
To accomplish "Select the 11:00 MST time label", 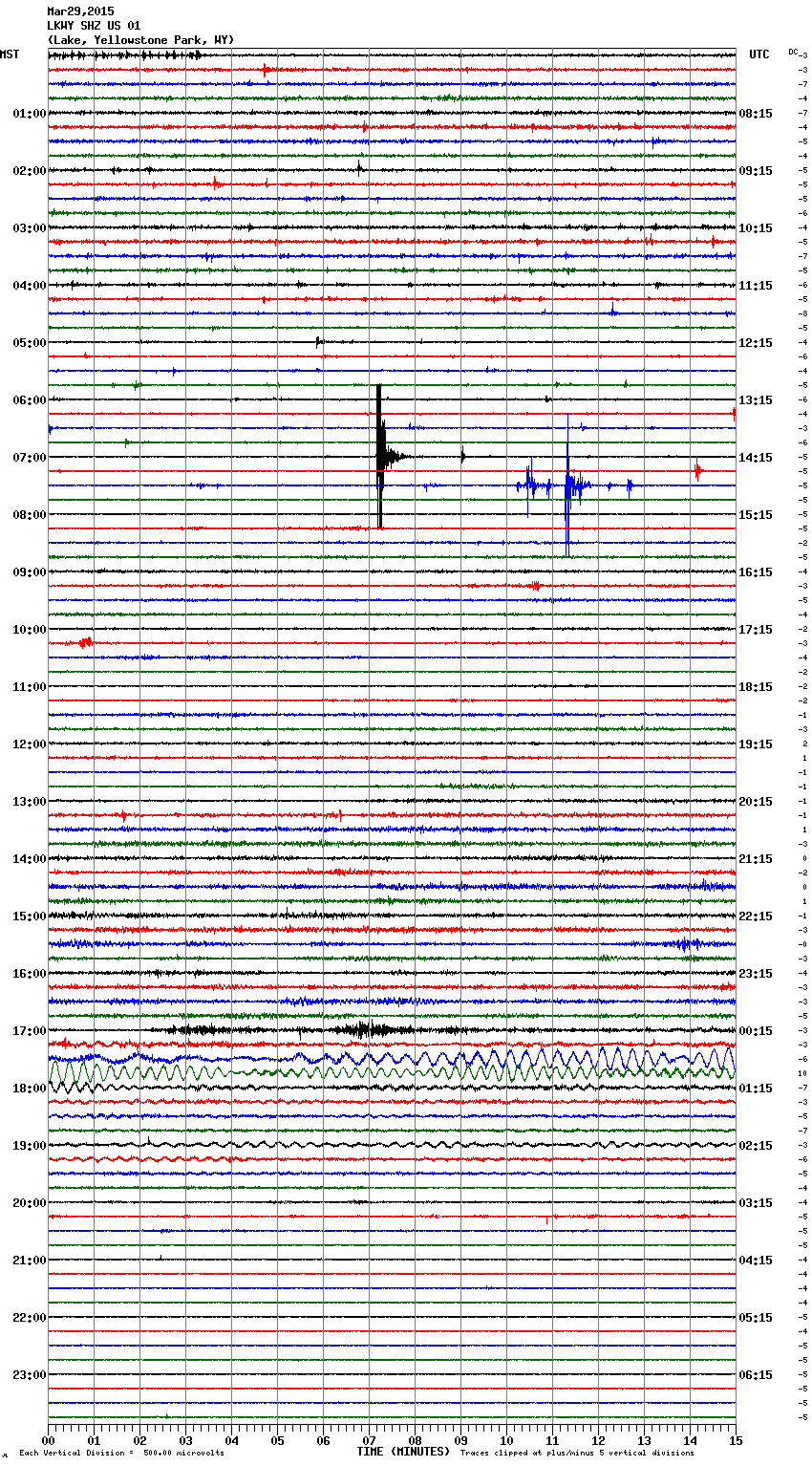I will click(30, 687).
